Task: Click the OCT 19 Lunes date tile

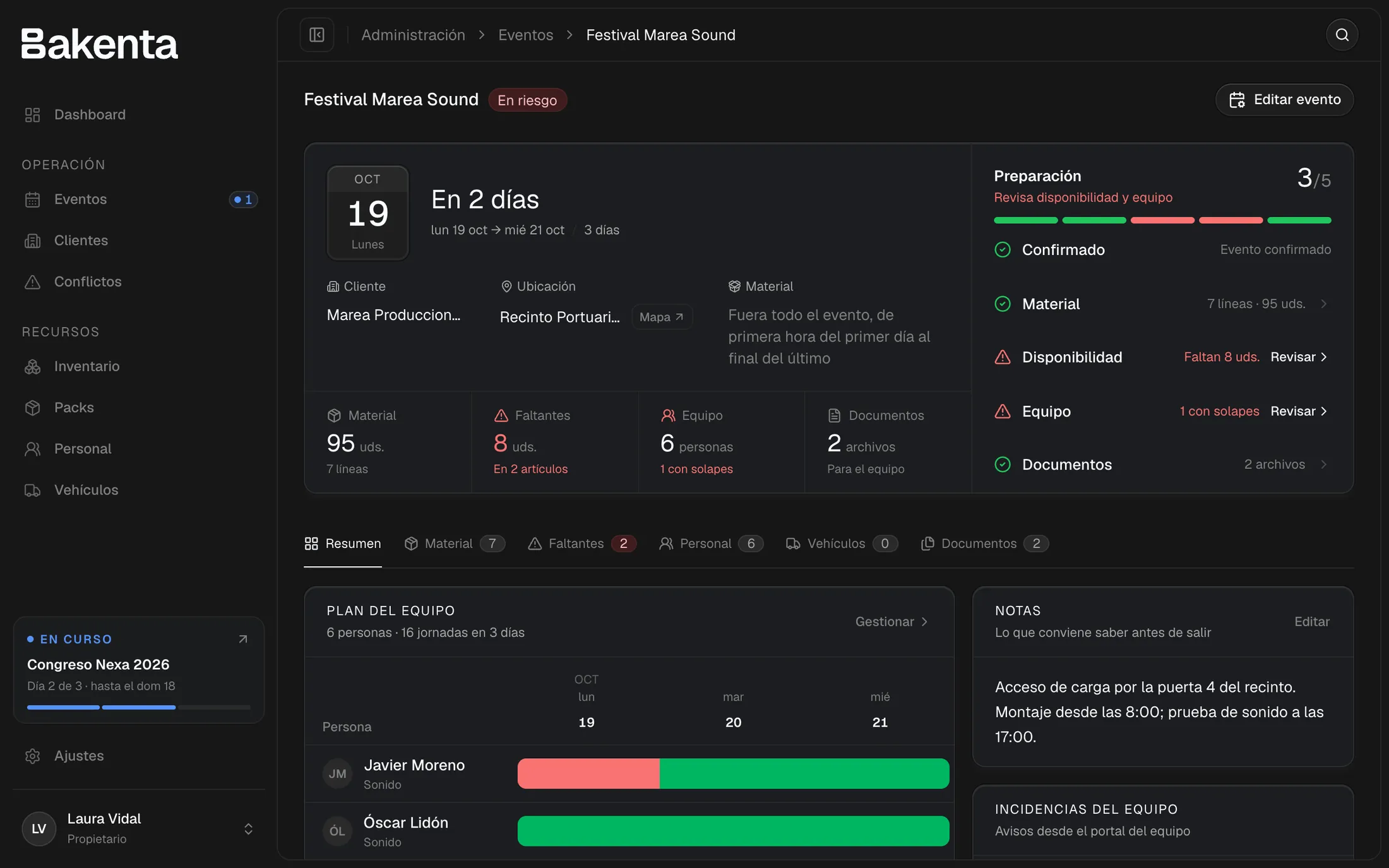Action: [367, 213]
